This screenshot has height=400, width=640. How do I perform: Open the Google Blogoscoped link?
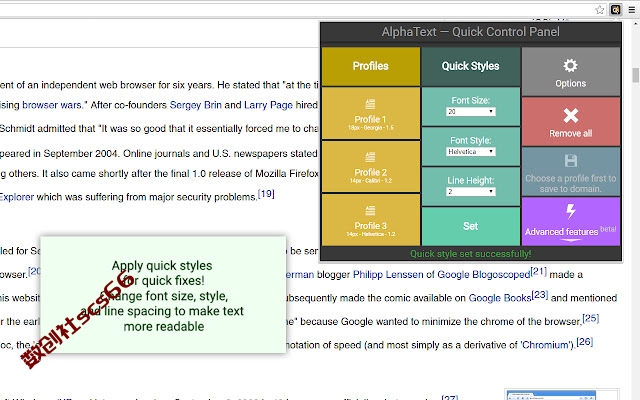pos(484,274)
